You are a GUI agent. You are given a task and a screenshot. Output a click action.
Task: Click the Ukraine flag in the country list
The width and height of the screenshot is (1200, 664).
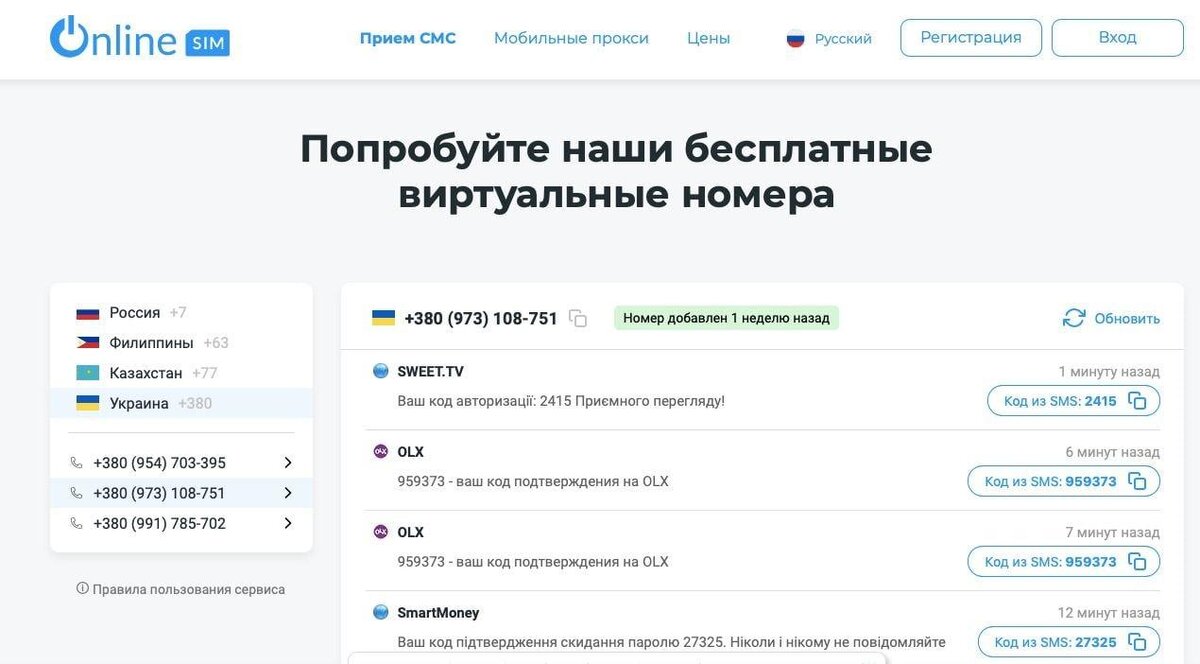(88, 403)
